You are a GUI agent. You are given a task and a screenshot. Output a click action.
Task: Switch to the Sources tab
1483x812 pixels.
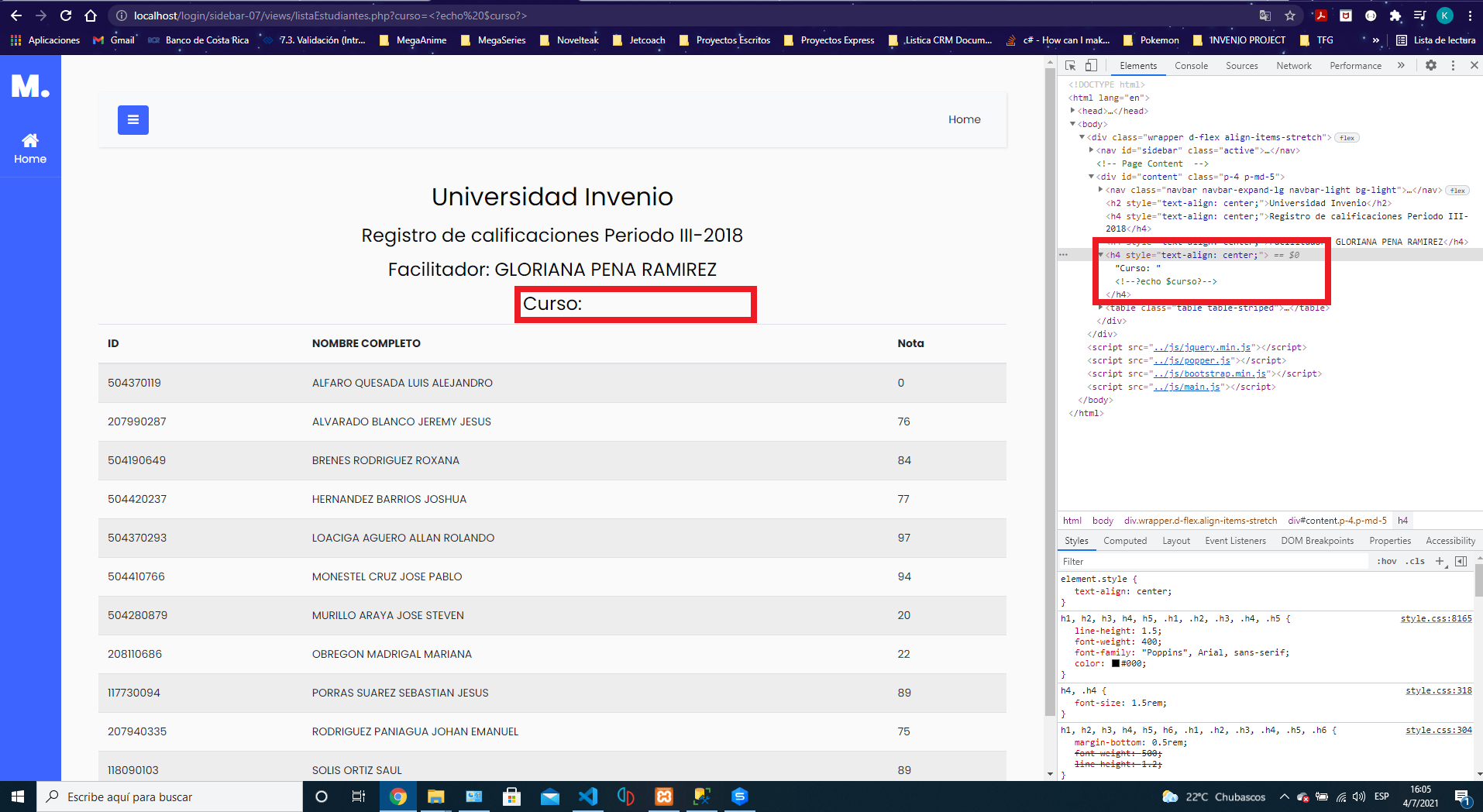[x=1241, y=66]
